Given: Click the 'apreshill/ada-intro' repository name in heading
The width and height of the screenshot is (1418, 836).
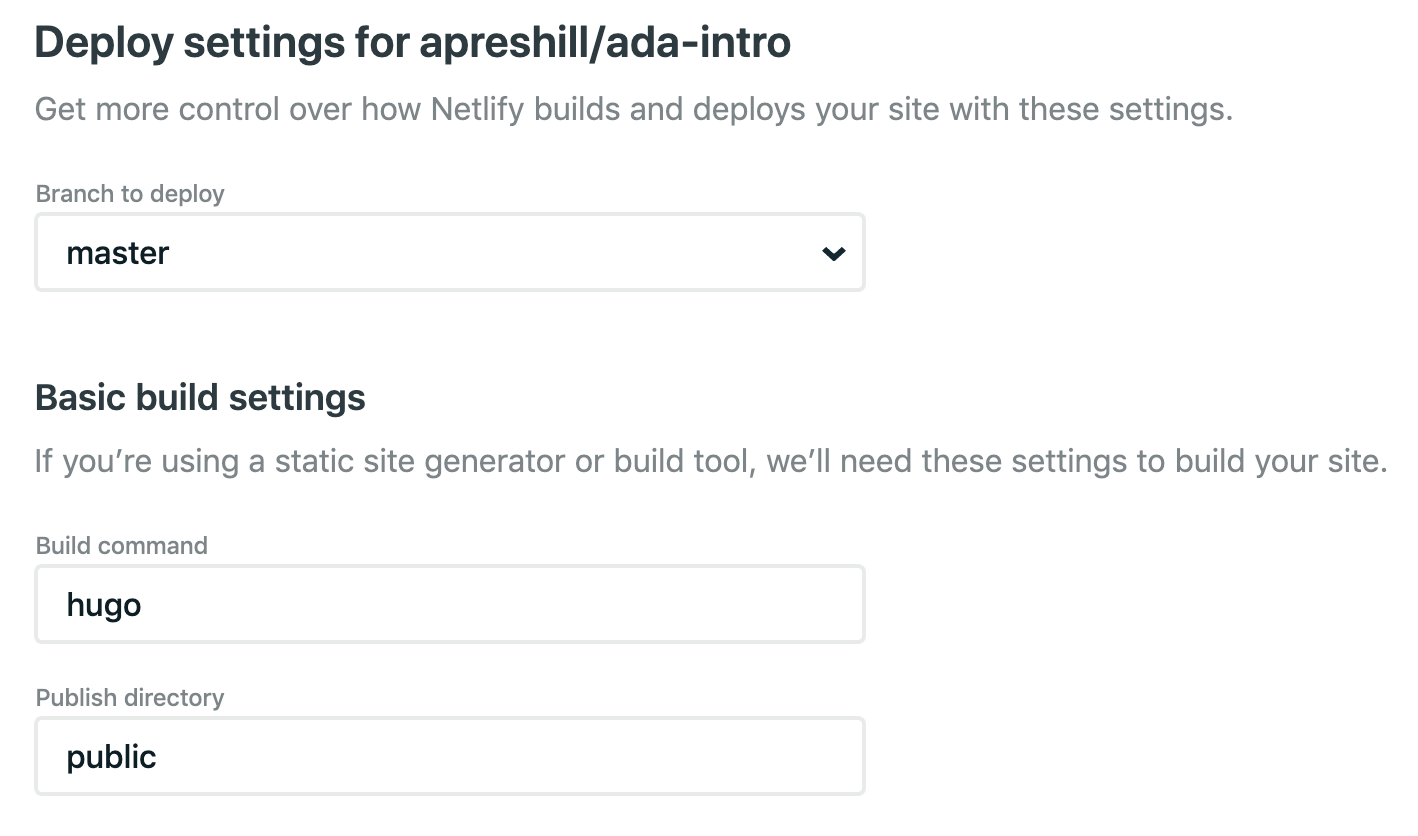Looking at the screenshot, I should [x=605, y=42].
